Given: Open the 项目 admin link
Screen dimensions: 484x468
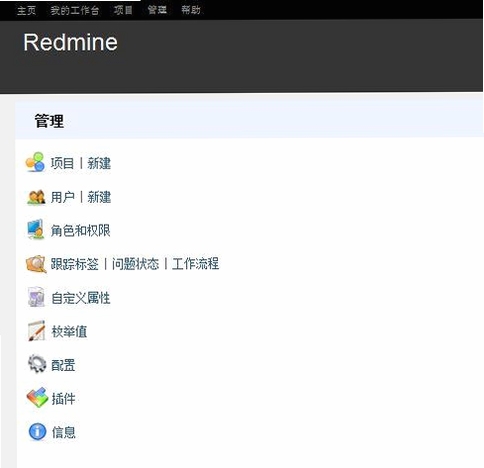Looking at the screenshot, I should click(62, 163).
